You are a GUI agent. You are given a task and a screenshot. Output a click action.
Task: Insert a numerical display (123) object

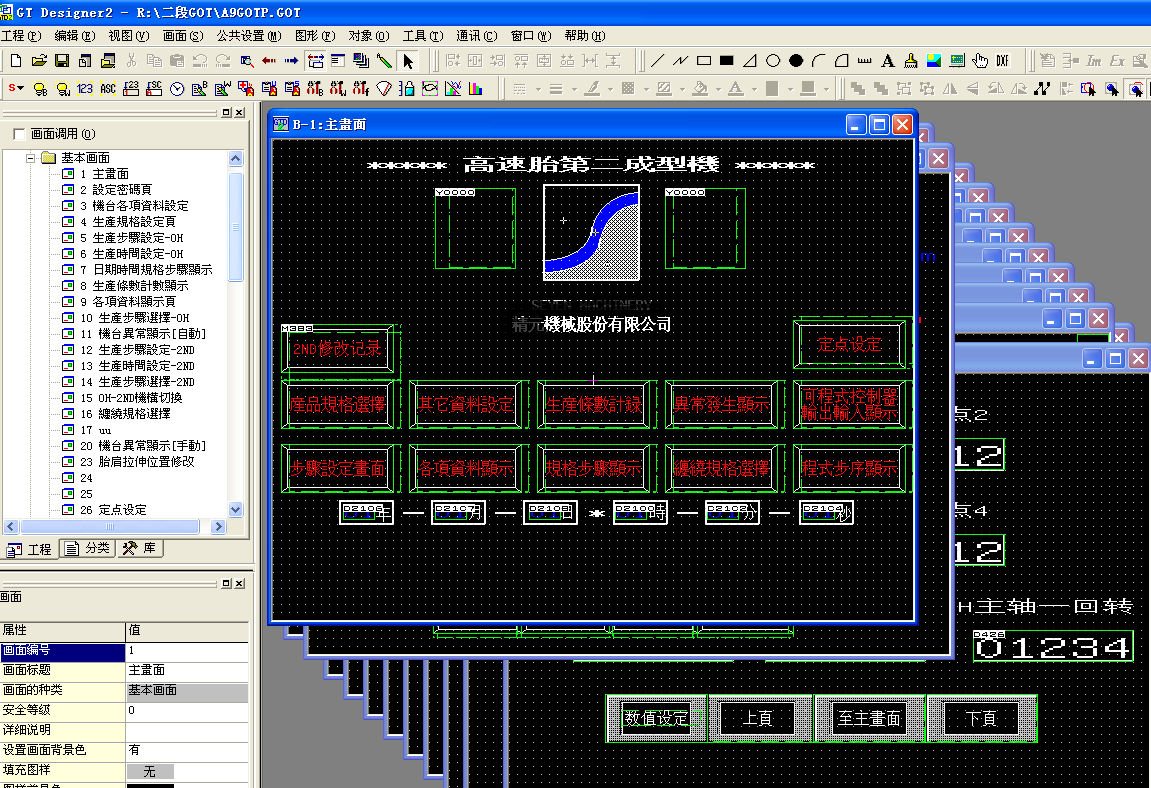point(85,89)
